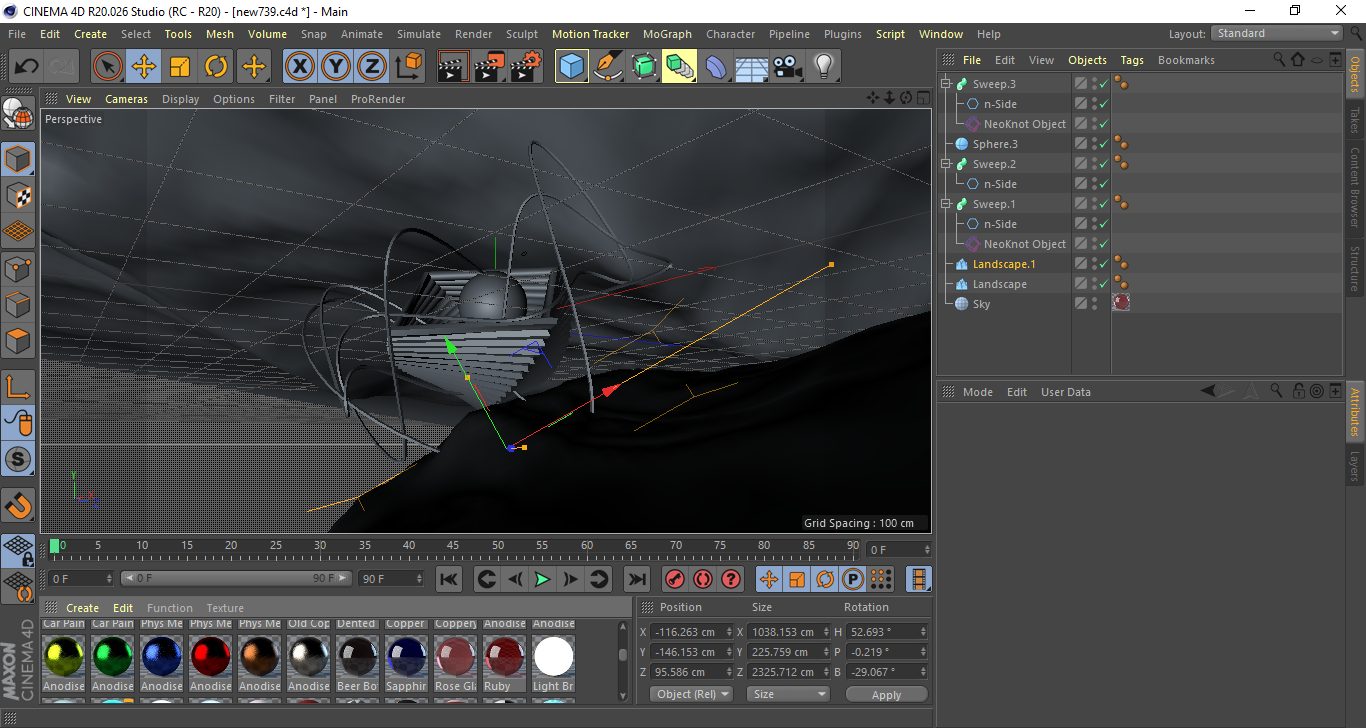The image size is (1366, 728).
Task: Add a Bend deformer
Action: pyautogui.click(x=716, y=67)
